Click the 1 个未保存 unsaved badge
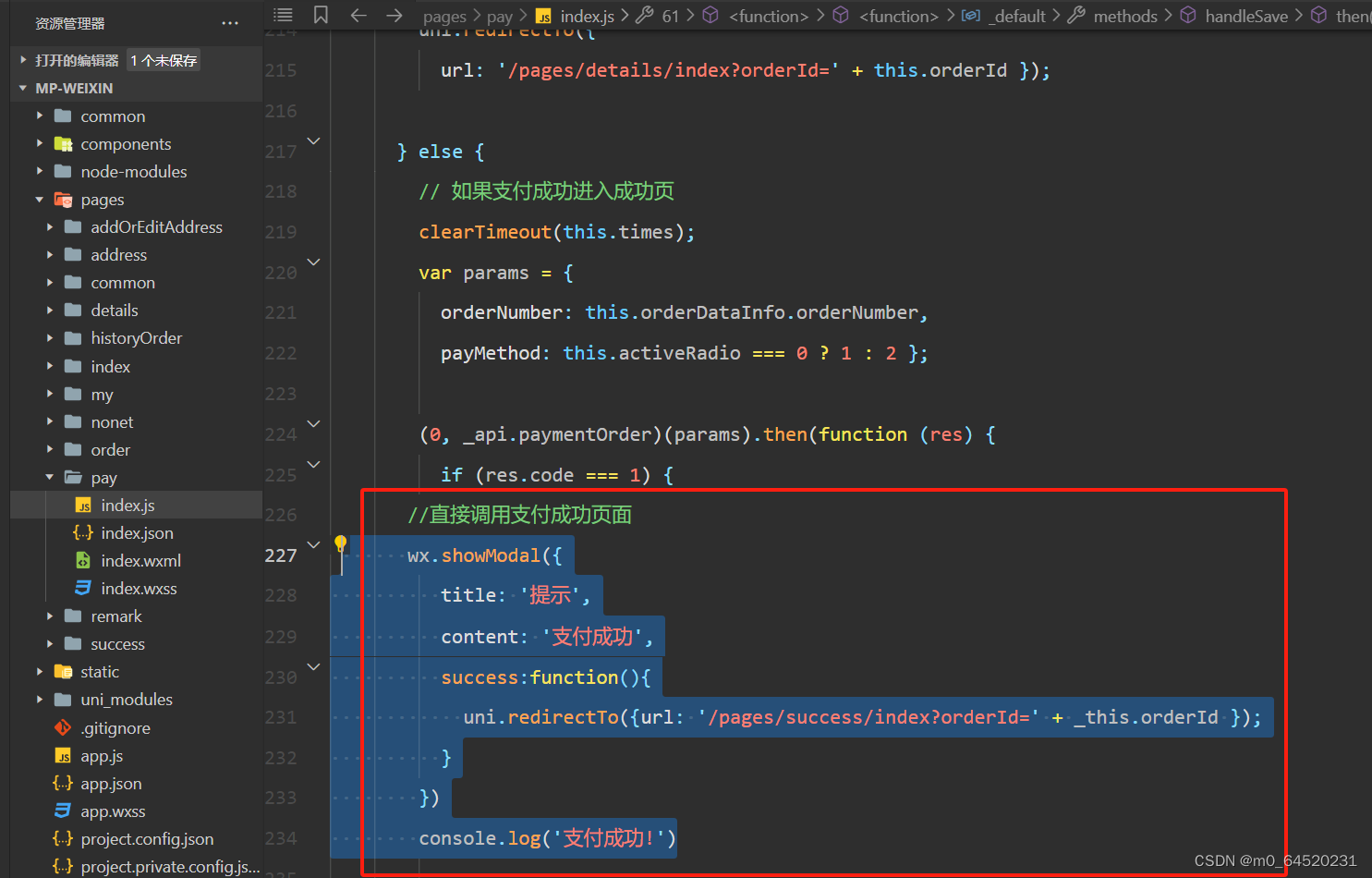Viewport: 1372px width, 878px height. 164,60
